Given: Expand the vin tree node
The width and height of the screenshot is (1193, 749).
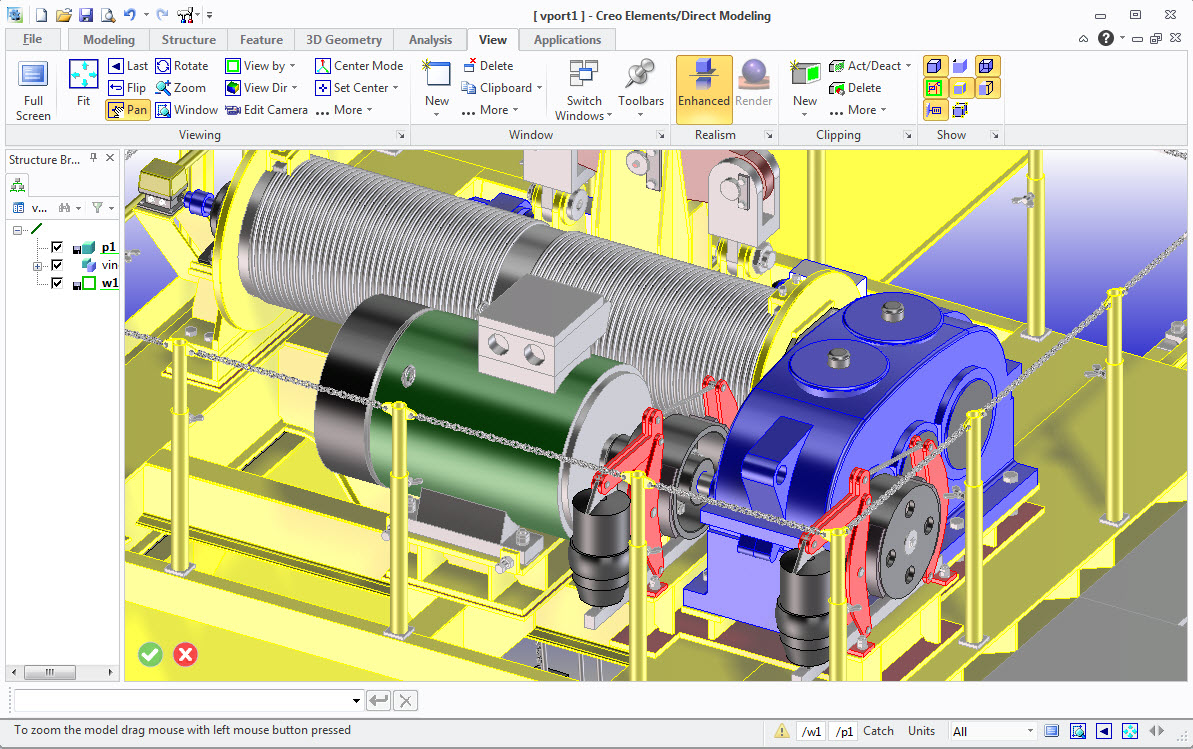Looking at the screenshot, I should point(37,265).
